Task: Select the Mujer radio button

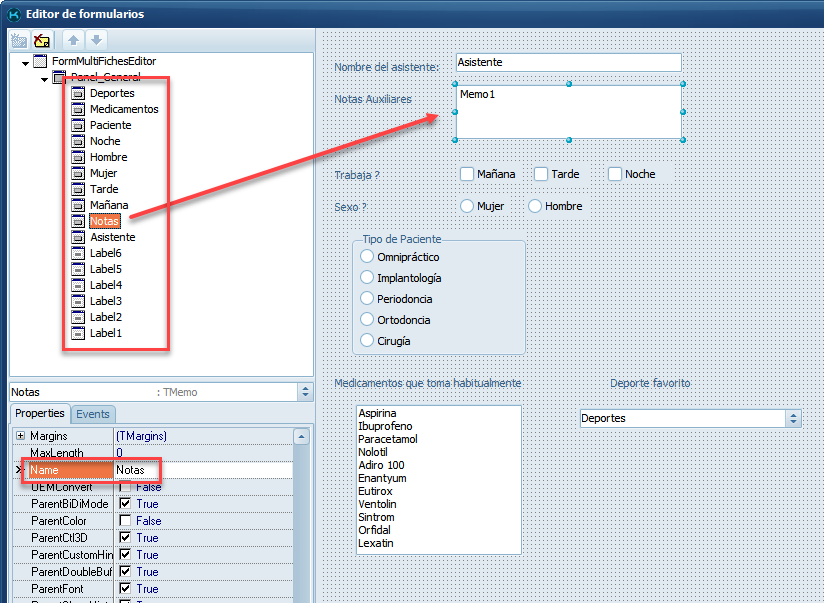Action: [x=467, y=206]
